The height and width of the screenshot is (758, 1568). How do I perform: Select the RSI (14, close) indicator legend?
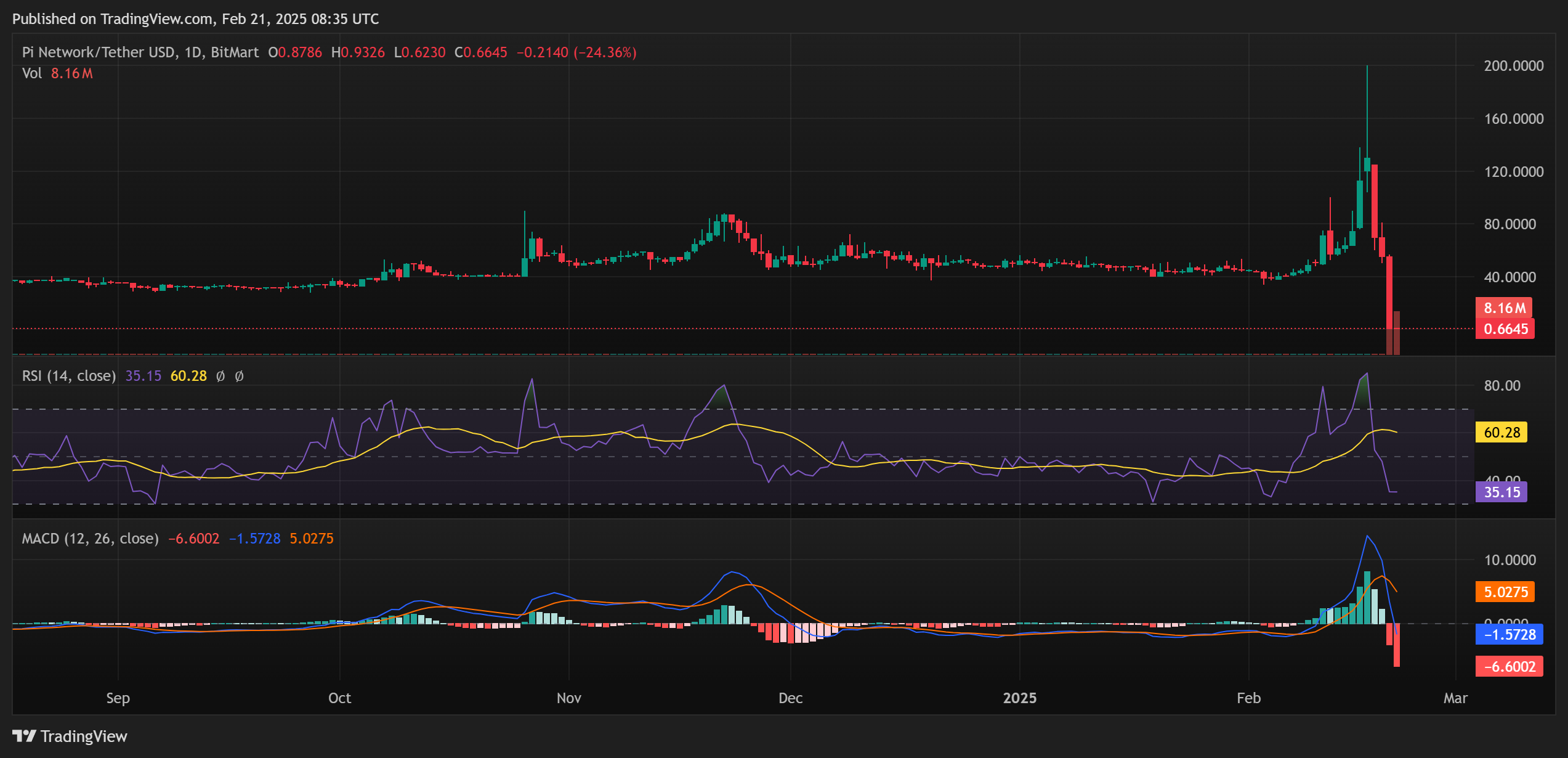69,376
